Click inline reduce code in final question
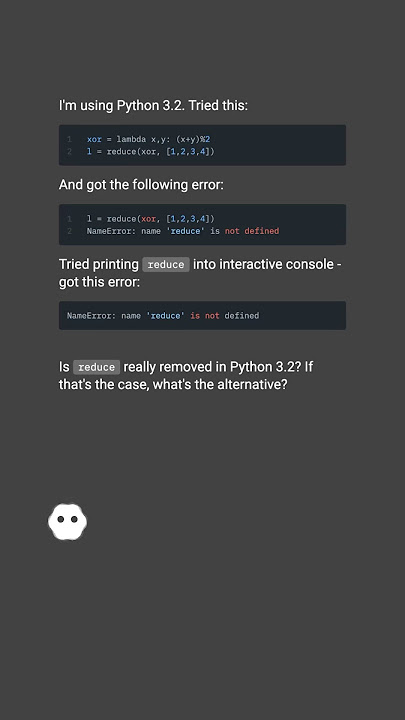Viewport: 405px width, 720px height. pyautogui.click(x=96, y=367)
